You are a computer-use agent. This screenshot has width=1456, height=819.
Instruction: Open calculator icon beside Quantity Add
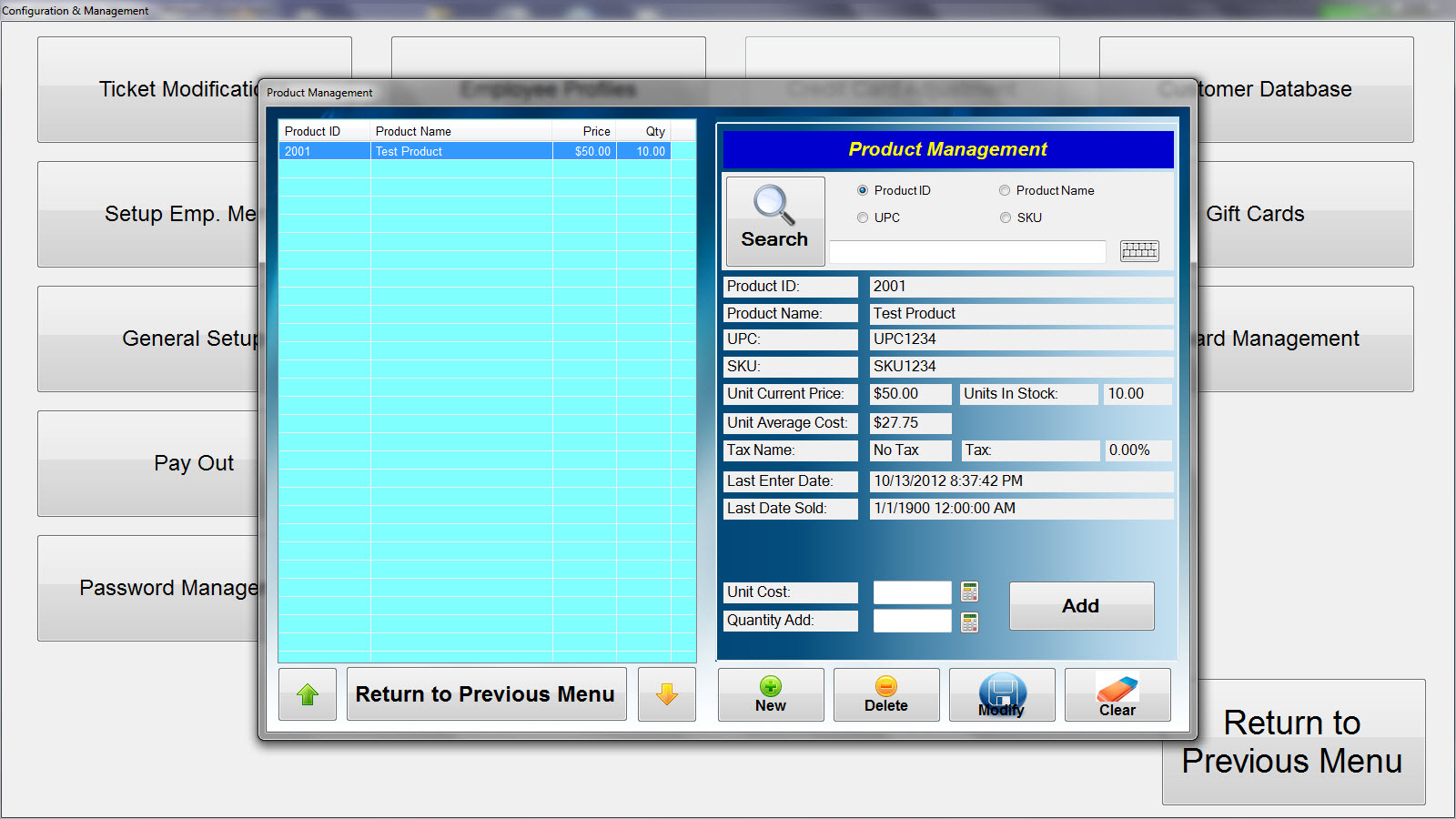click(969, 622)
